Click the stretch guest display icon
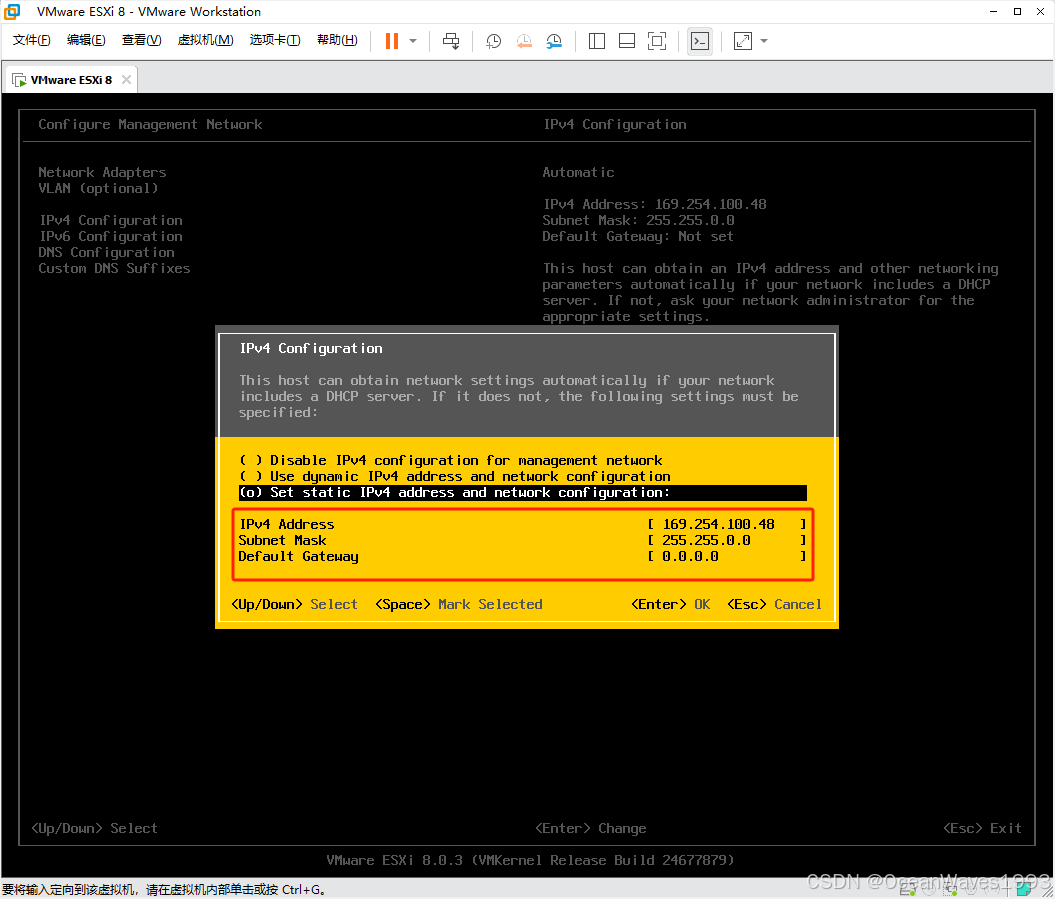Screen dimensions: 1055x899 pos(743,41)
